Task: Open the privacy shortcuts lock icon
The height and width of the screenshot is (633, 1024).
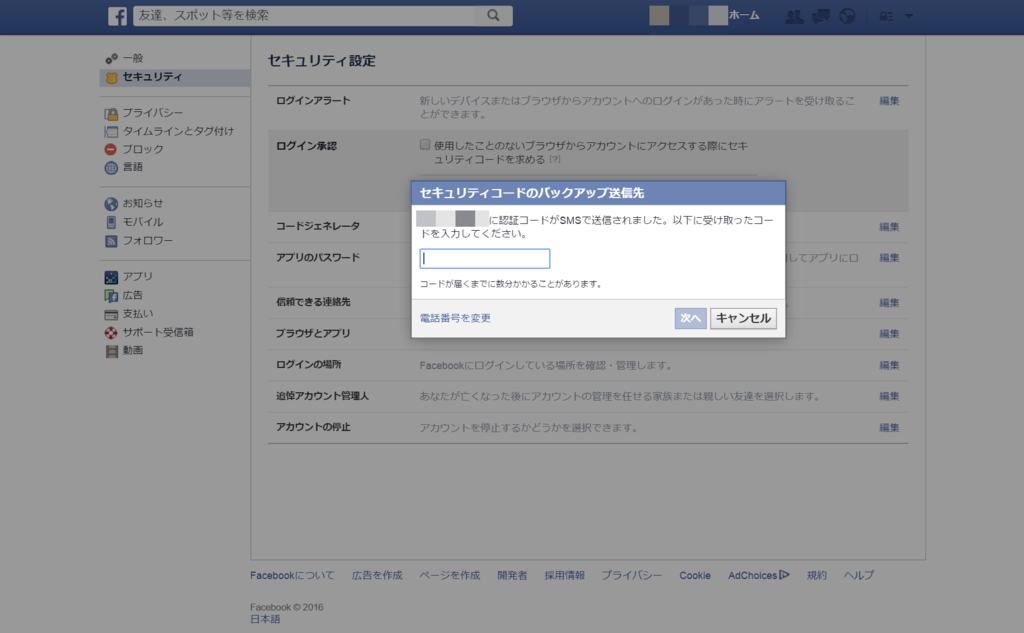Action: [886, 16]
